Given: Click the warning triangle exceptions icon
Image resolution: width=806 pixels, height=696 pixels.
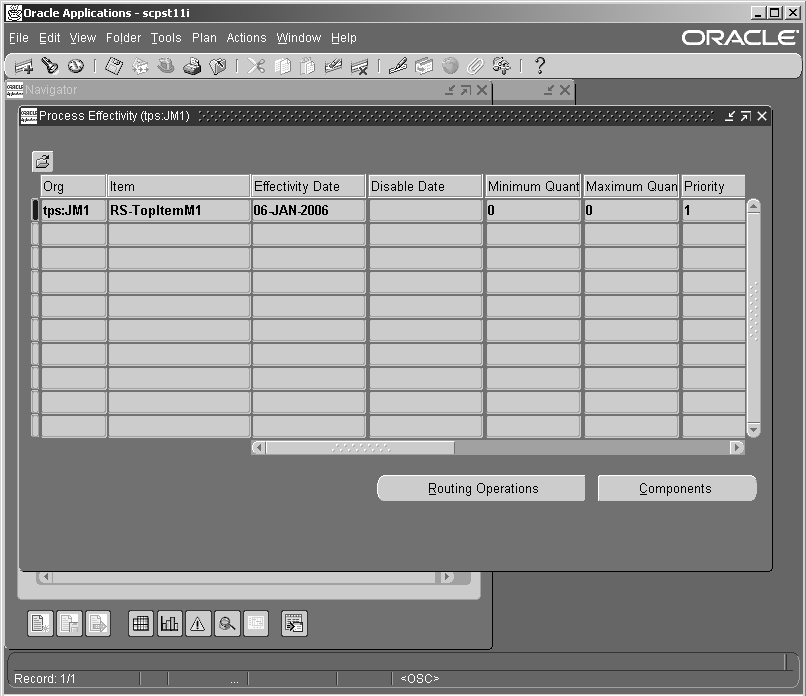Looking at the screenshot, I should (198, 624).
